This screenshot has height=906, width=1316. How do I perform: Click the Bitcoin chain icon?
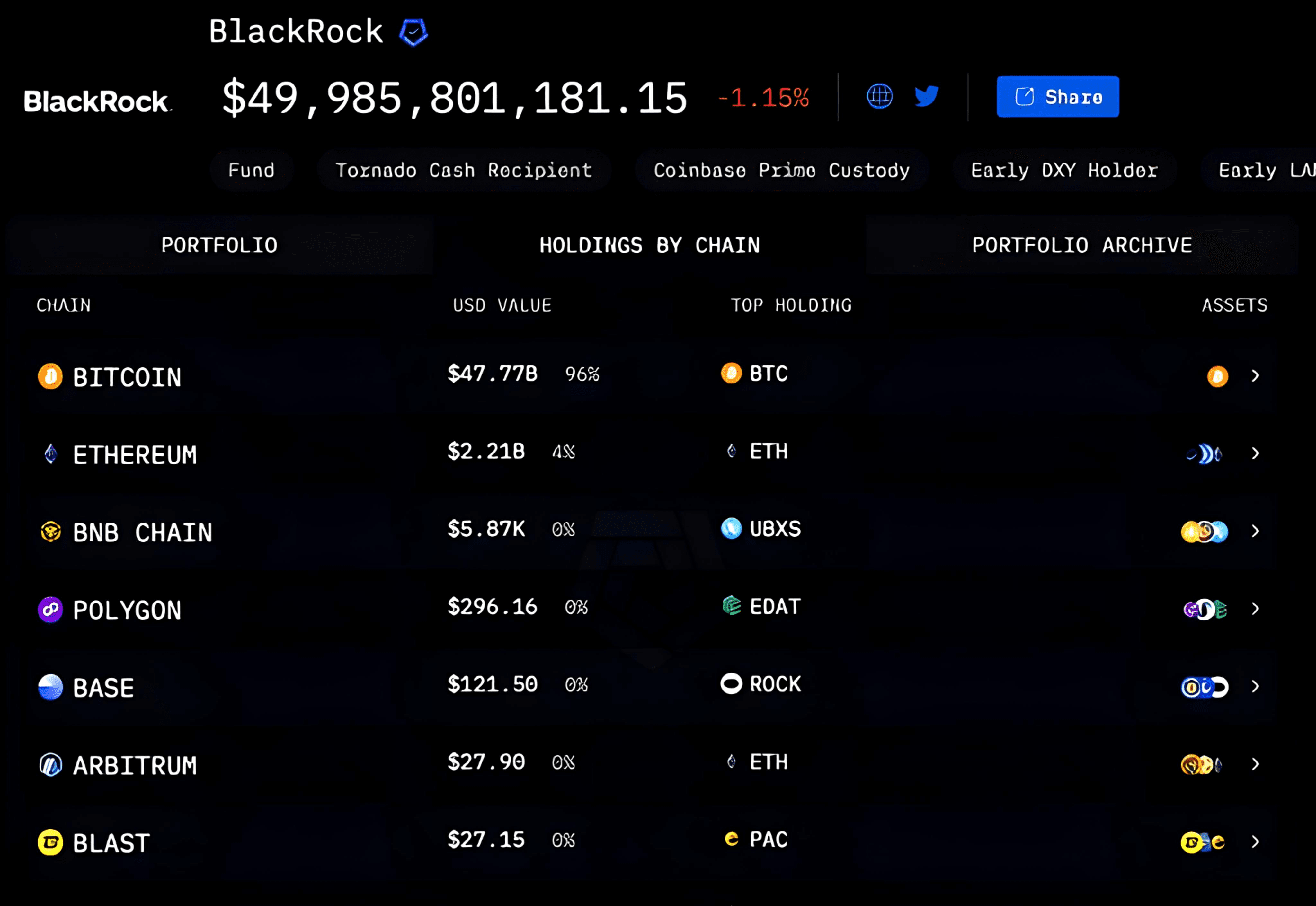pos(50,376)
